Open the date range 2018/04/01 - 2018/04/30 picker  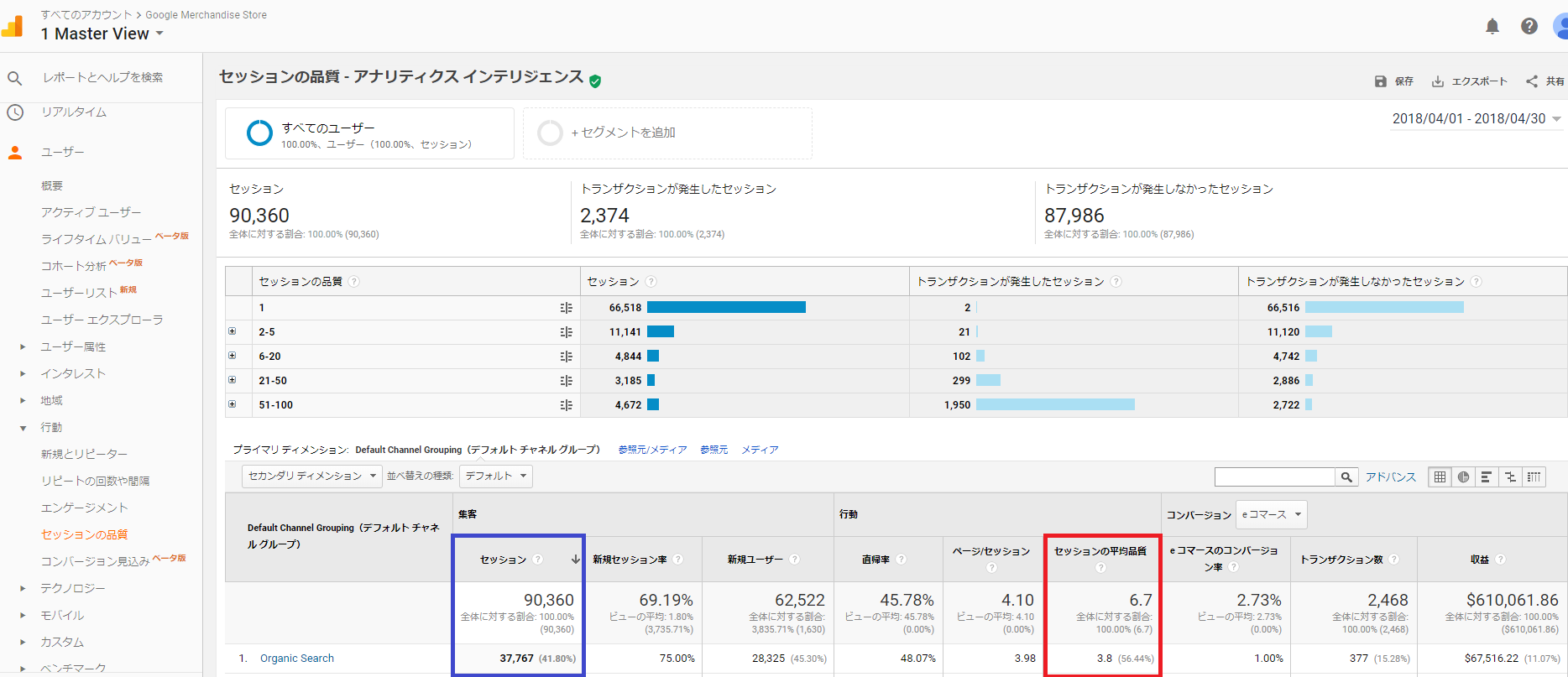[x=1477, y=119]
